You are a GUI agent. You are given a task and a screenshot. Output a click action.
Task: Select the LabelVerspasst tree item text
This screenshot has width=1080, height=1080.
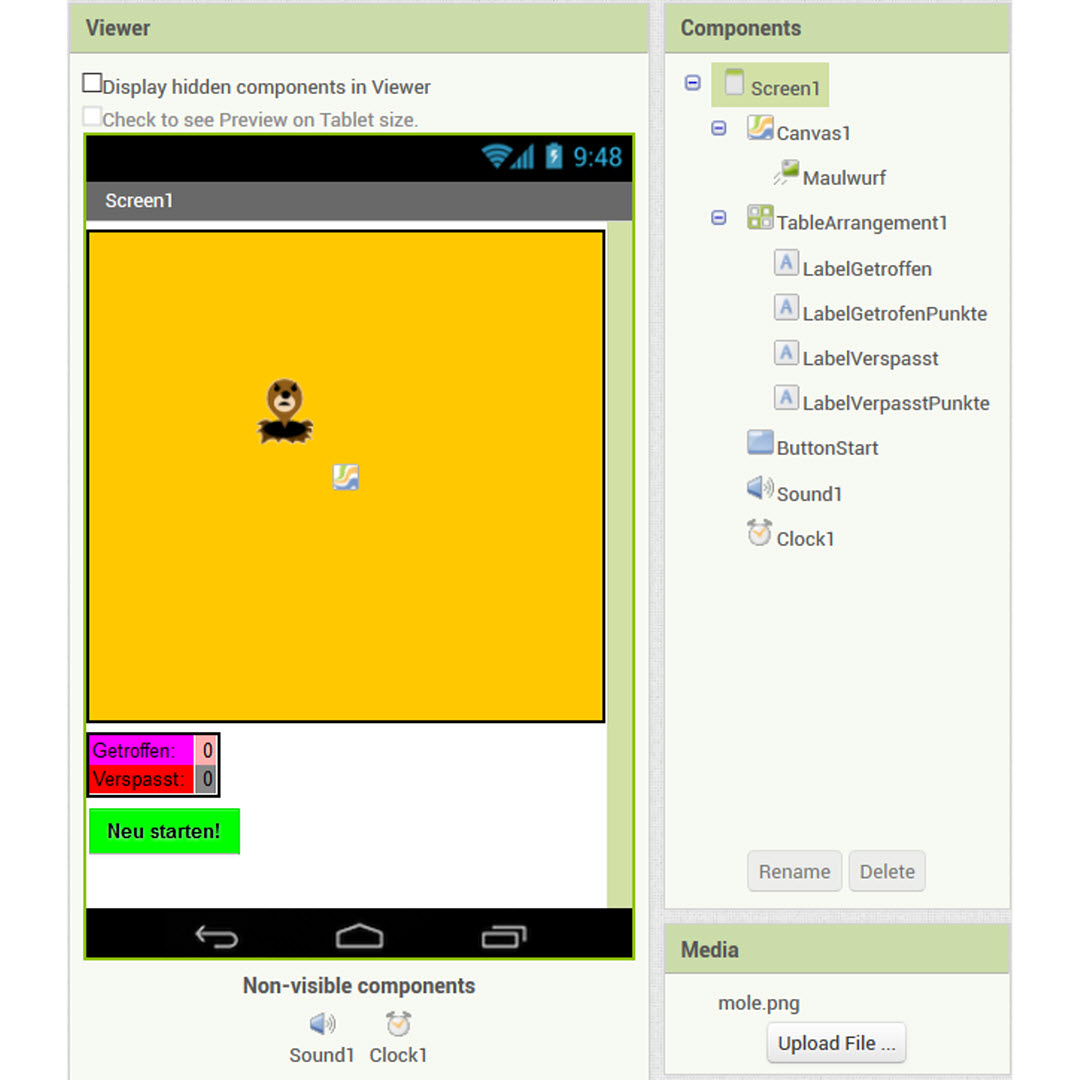pos(871,358)
